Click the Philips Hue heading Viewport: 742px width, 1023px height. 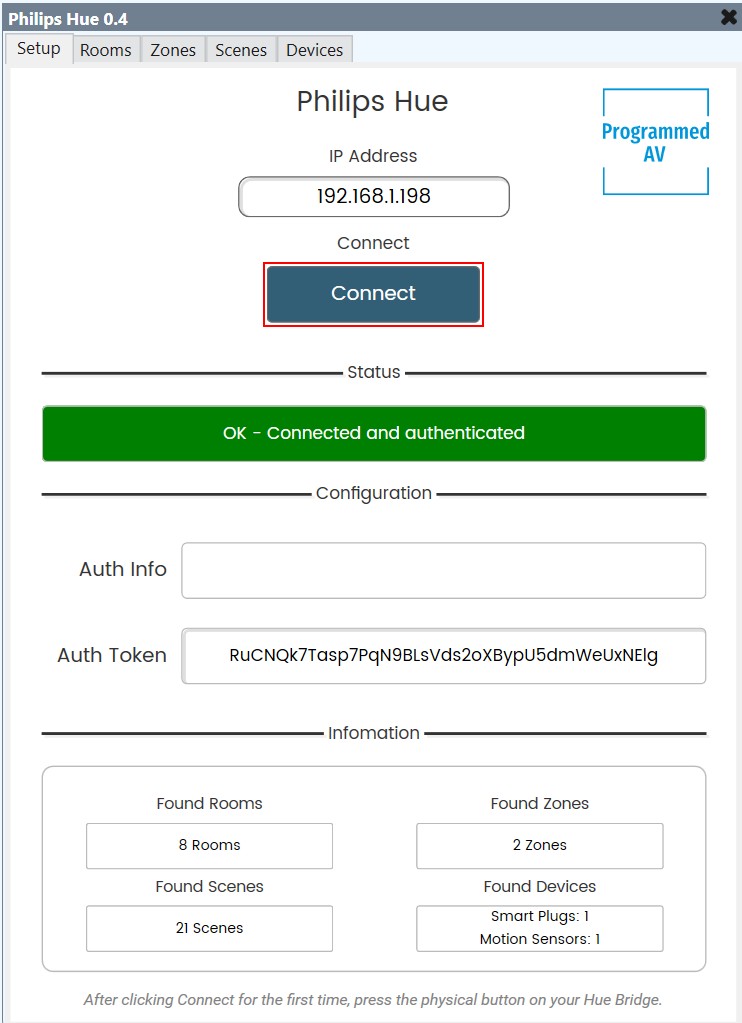pos(373,102)
